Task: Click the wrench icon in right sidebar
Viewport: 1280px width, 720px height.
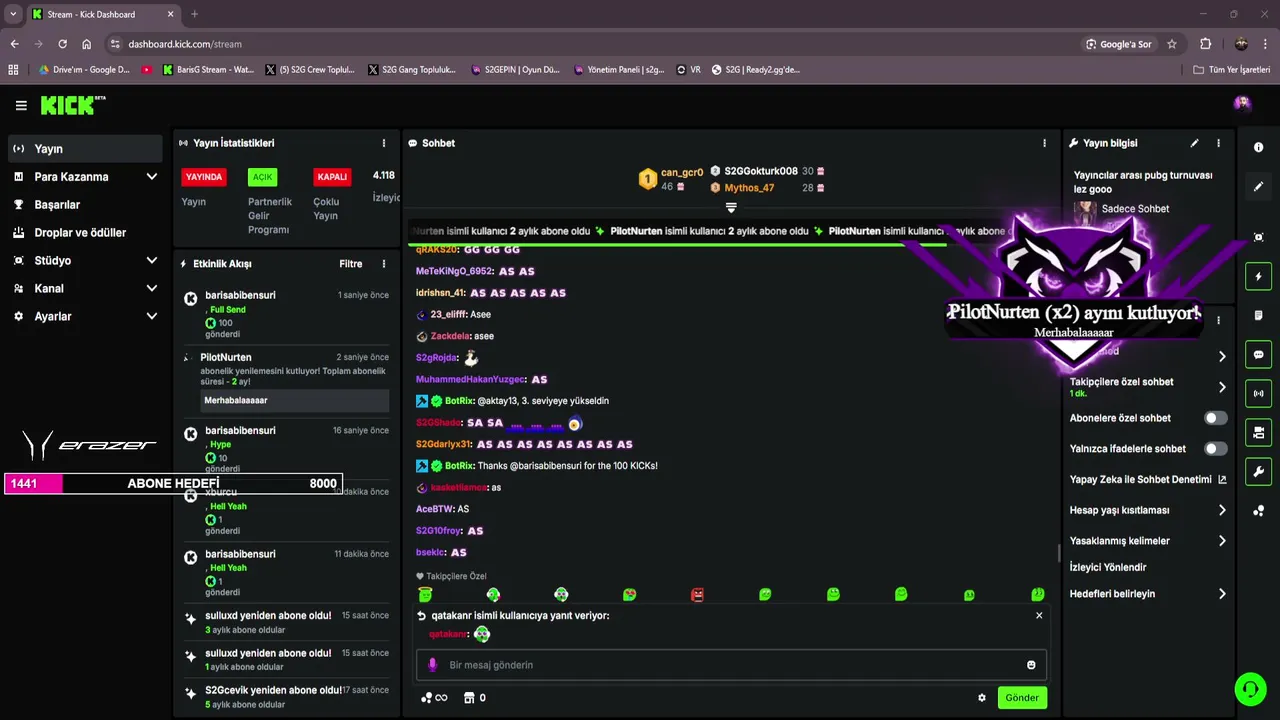Action: click(1258, 471)
